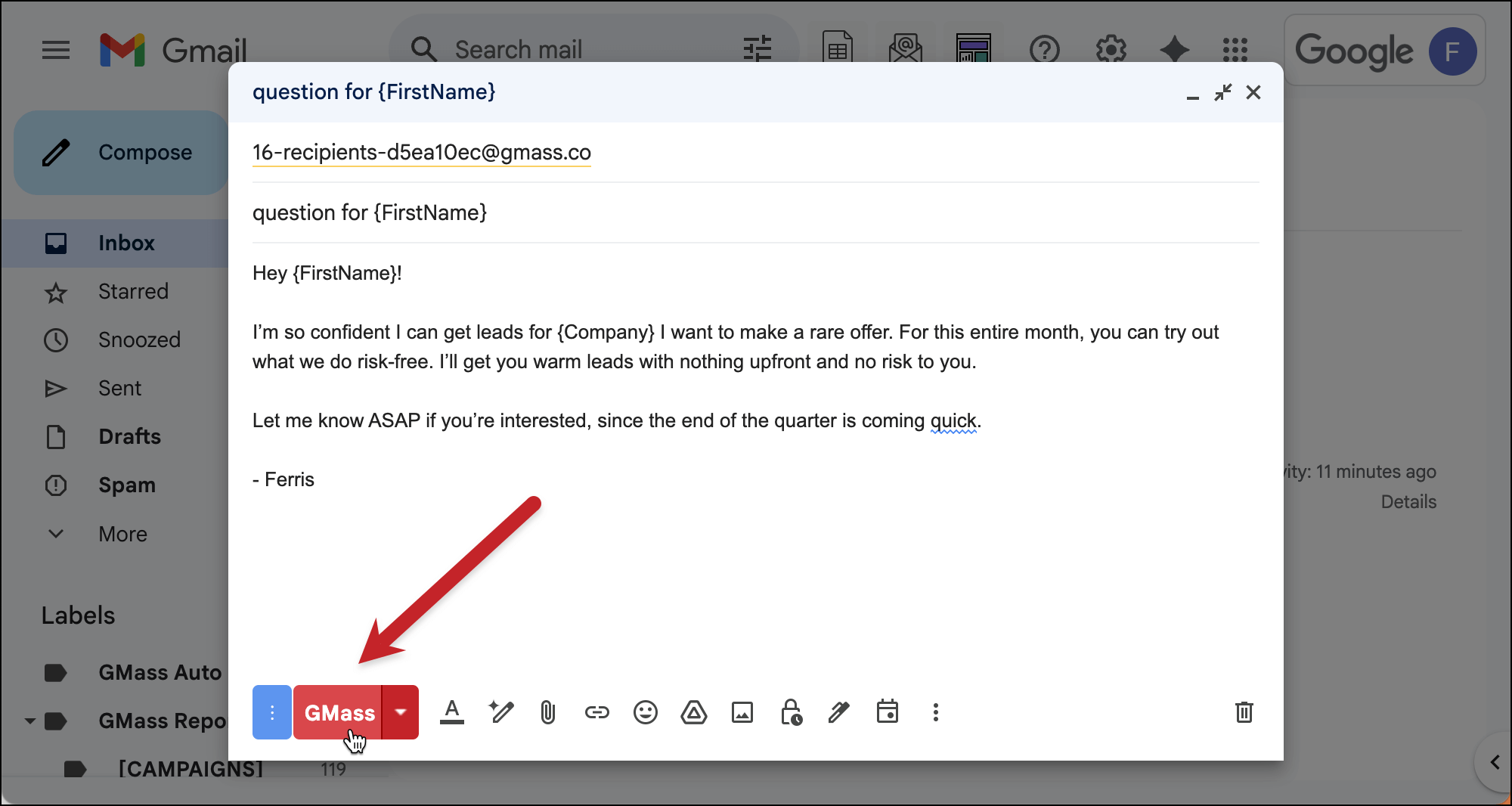This screenshot has width=1512, height=806.
Task: Insert signature with pen icon
Action: (x=838, y=712)
